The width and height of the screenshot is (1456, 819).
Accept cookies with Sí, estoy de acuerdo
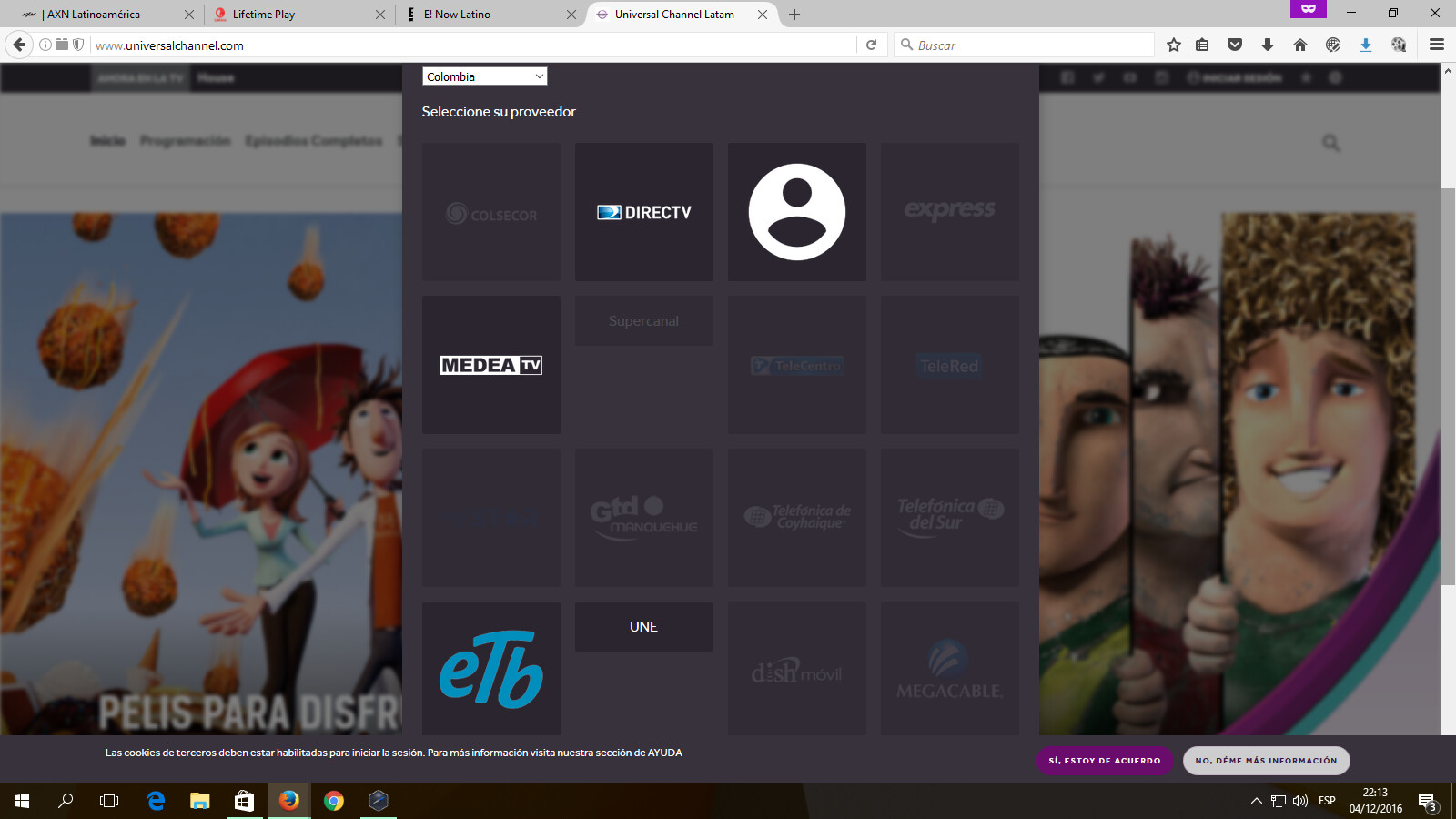pyautogui.click(x=1105, y=761)
